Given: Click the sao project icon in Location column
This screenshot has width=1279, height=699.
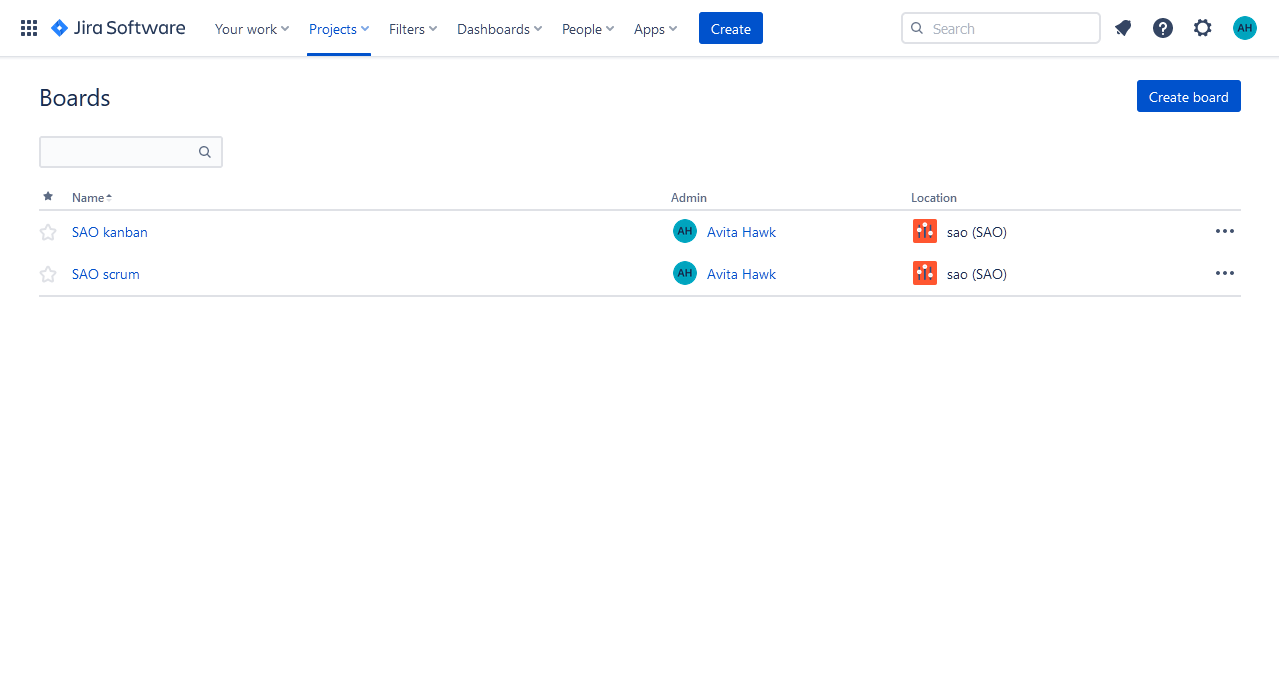Looking at the screenshot, I should (x=924, y=231).
